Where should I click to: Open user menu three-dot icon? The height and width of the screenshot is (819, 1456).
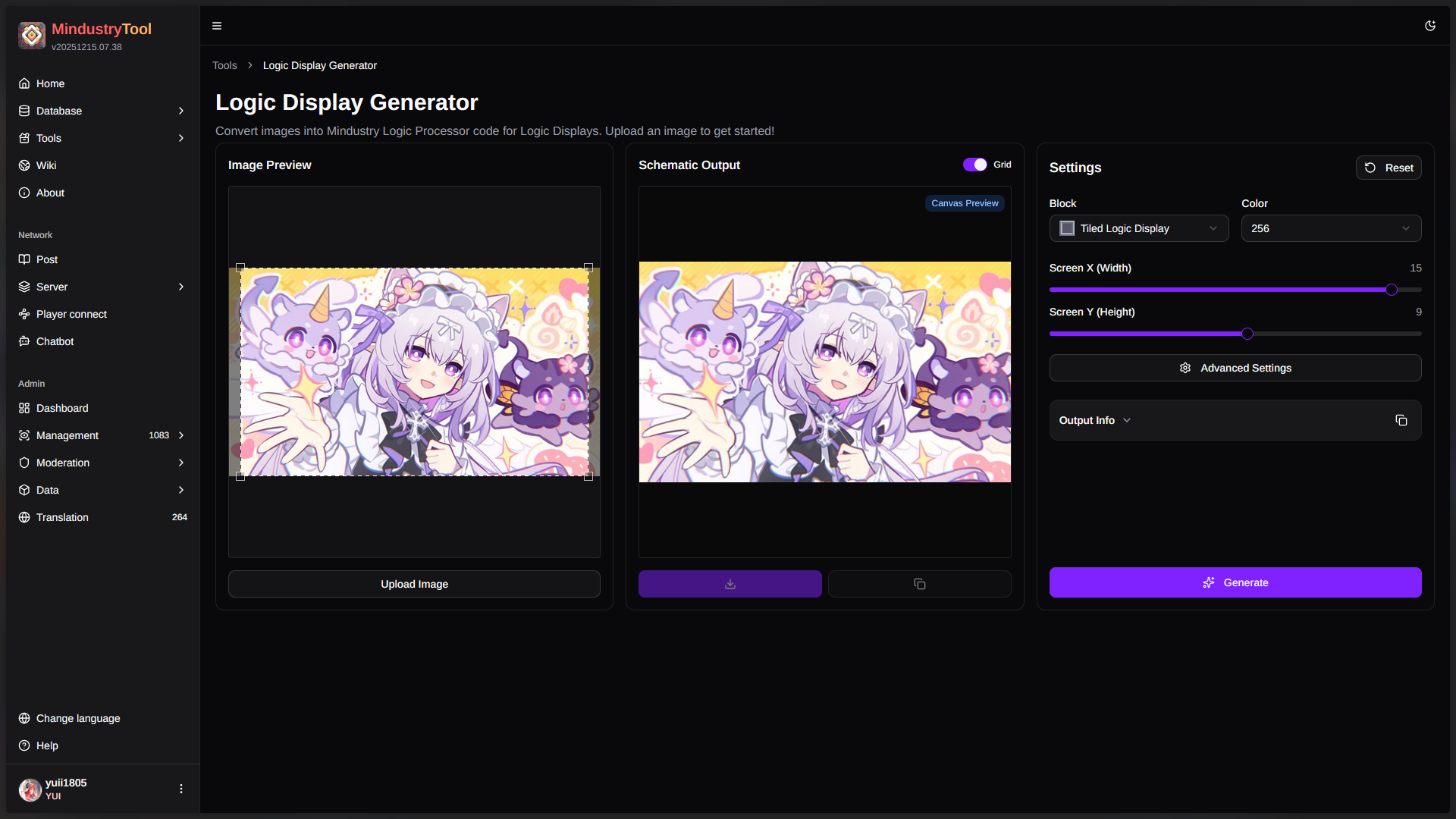(x=180, y=789)
